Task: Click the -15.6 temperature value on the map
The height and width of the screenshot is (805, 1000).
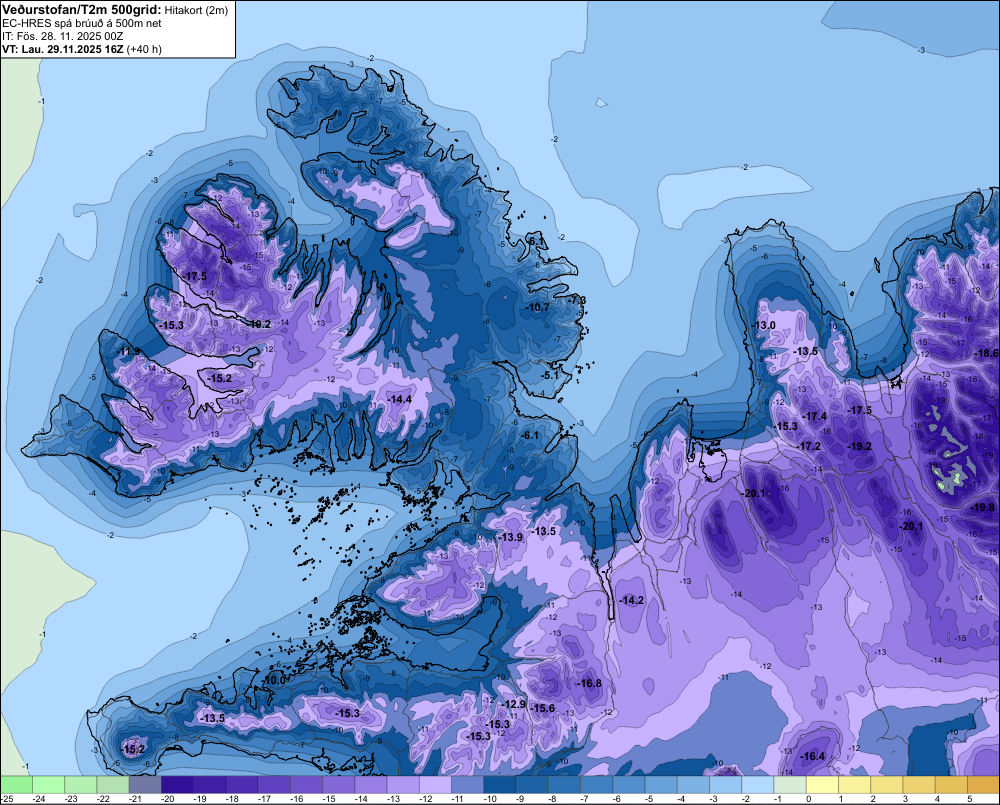Action: click(543, 708)
